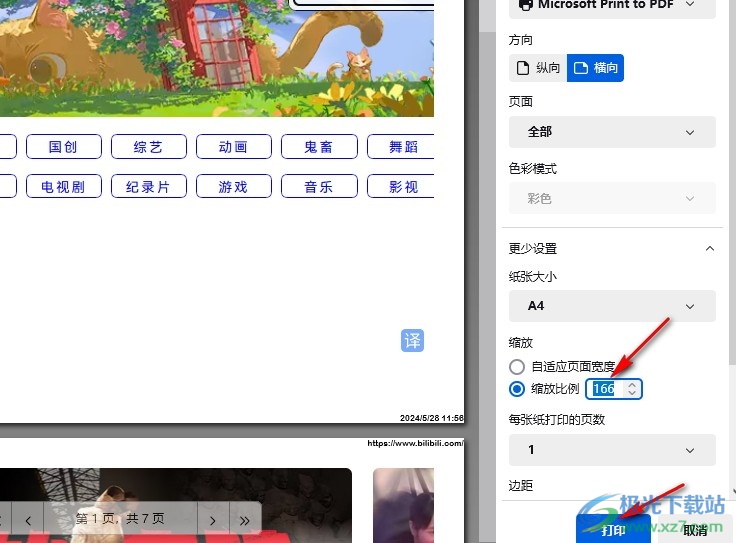Click the 鬼畜 category button
This screenshot has width=736, height=543.
click(x=319, y=147)
